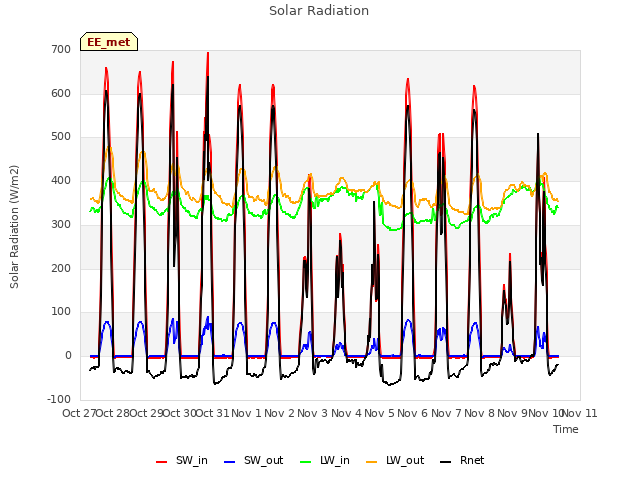Click the 700 y-axis tick label
Screen dimensions: 640x480
61,49
